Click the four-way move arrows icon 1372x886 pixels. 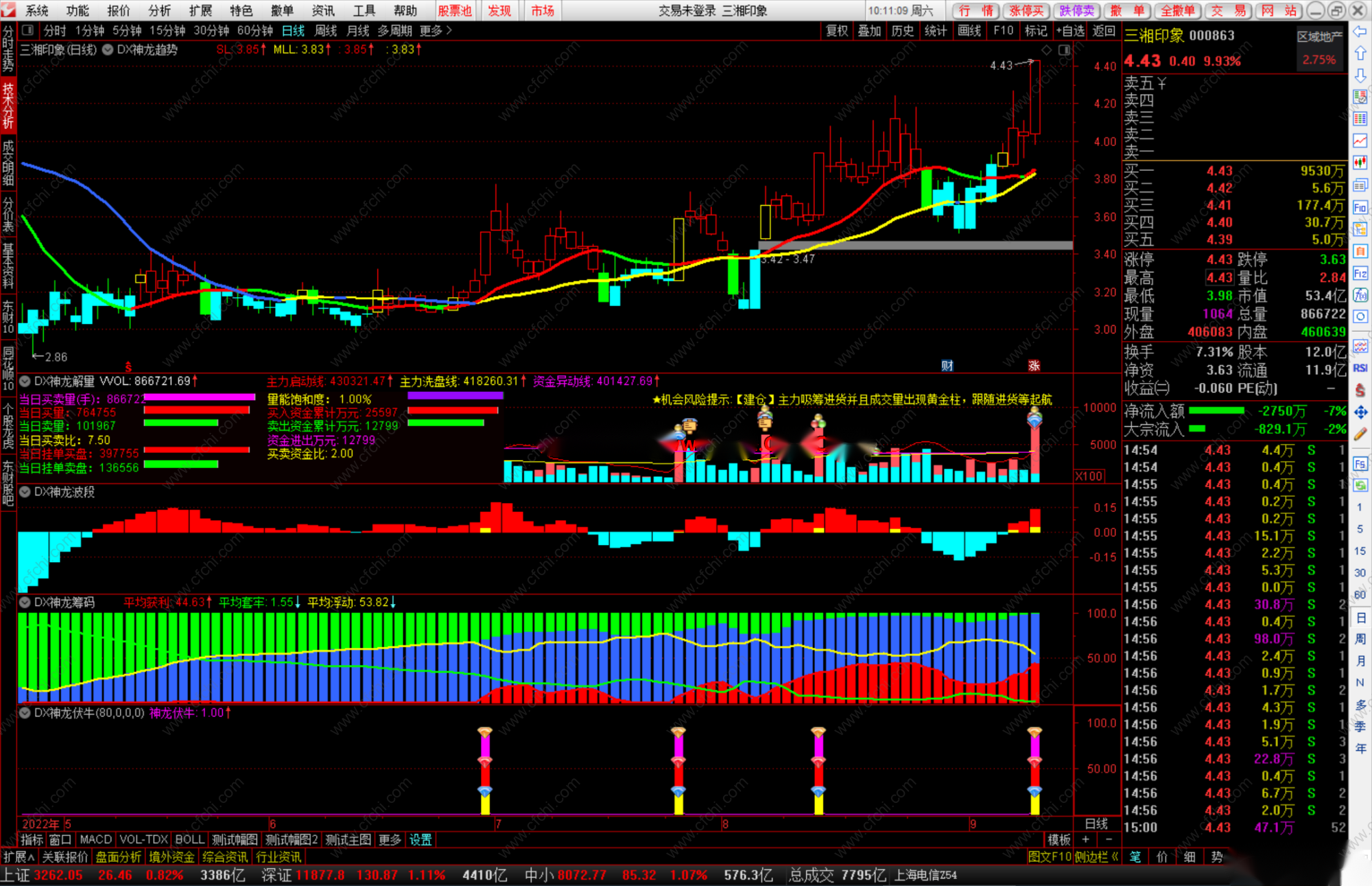1360,412
